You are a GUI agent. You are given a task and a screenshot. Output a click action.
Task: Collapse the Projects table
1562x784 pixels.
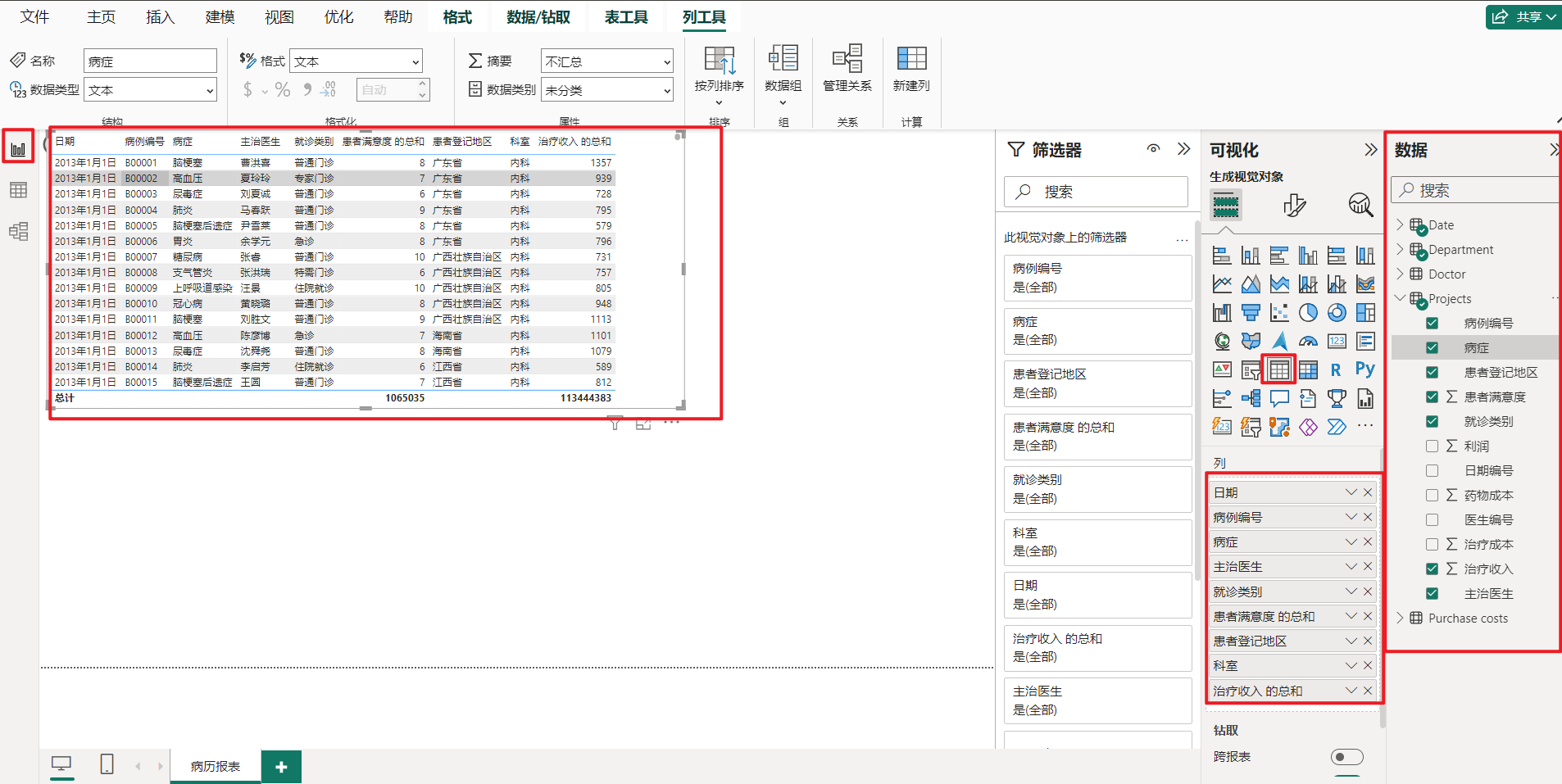click(1400, 298)
